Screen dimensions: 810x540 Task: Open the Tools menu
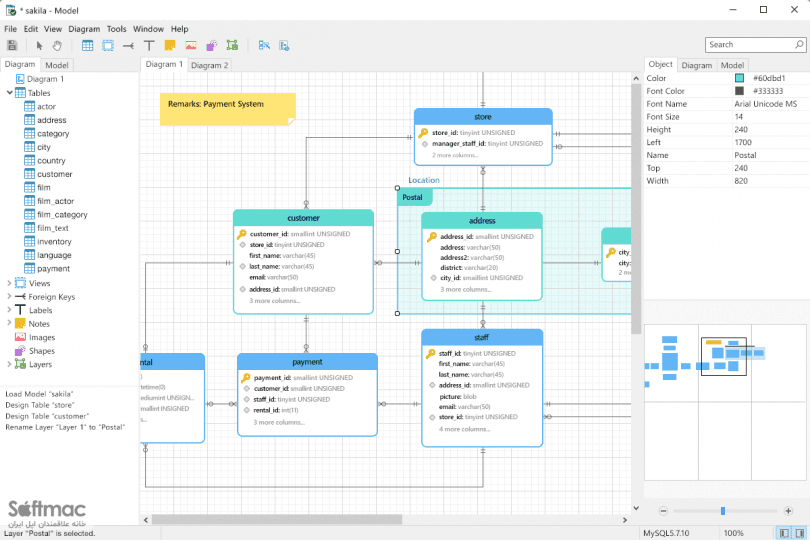[x=116, y=29]
